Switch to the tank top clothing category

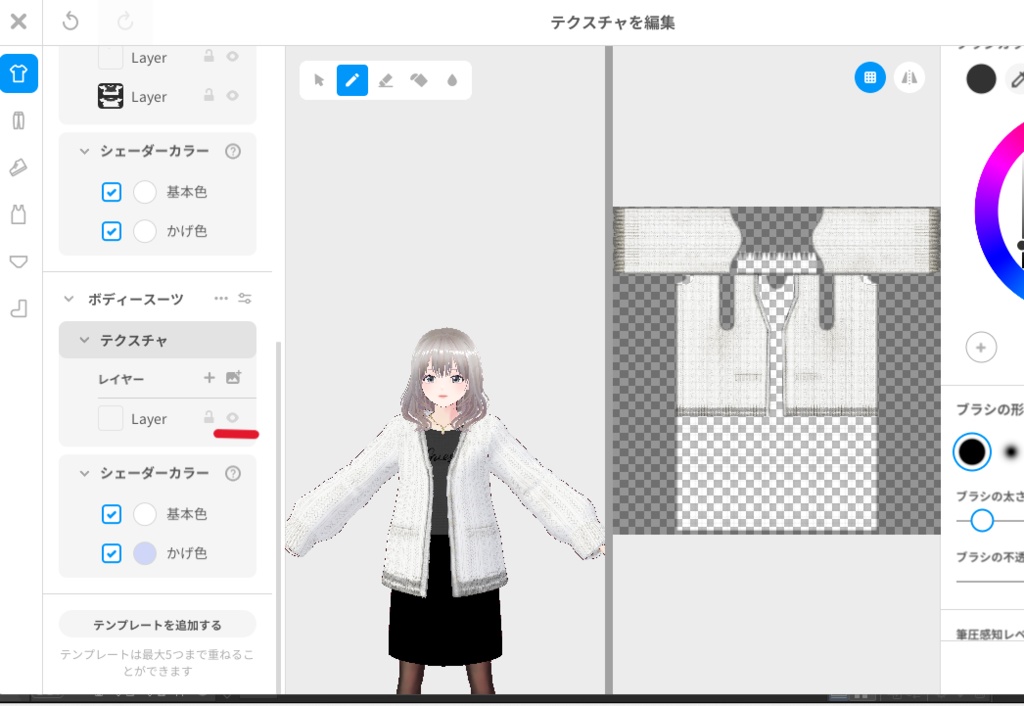(19, 214)
